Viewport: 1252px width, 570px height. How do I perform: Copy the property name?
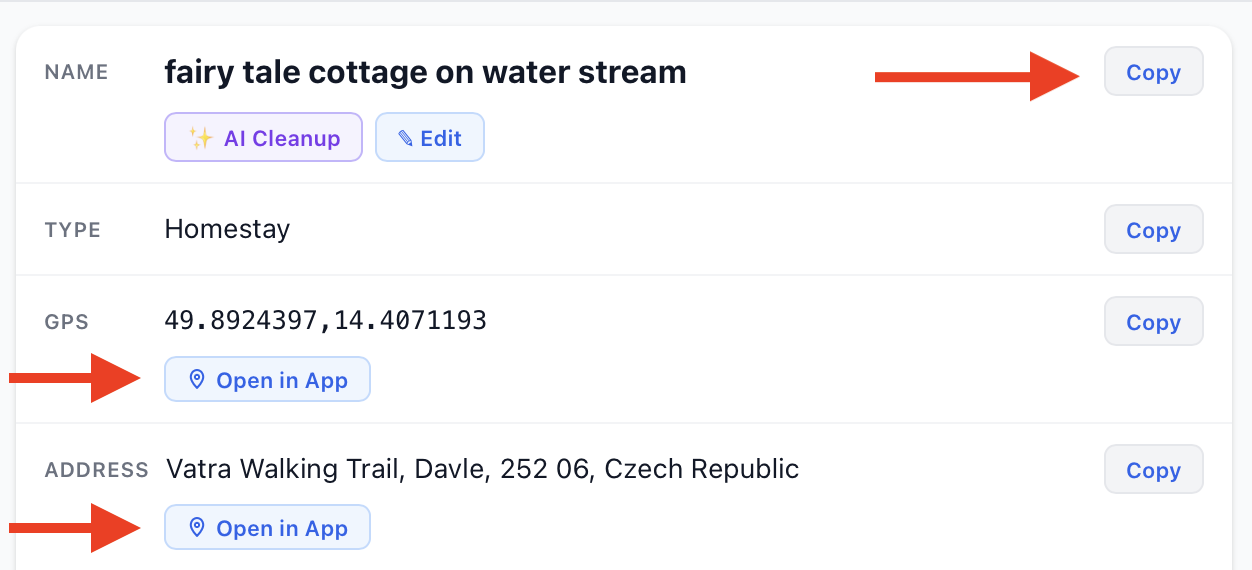(x=1153, y=72)
